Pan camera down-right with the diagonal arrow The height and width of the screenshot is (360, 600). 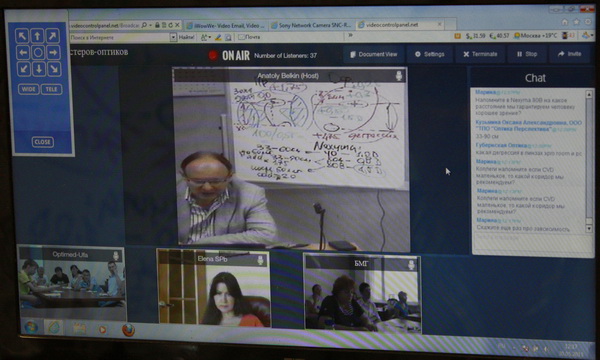pos(54,69)
